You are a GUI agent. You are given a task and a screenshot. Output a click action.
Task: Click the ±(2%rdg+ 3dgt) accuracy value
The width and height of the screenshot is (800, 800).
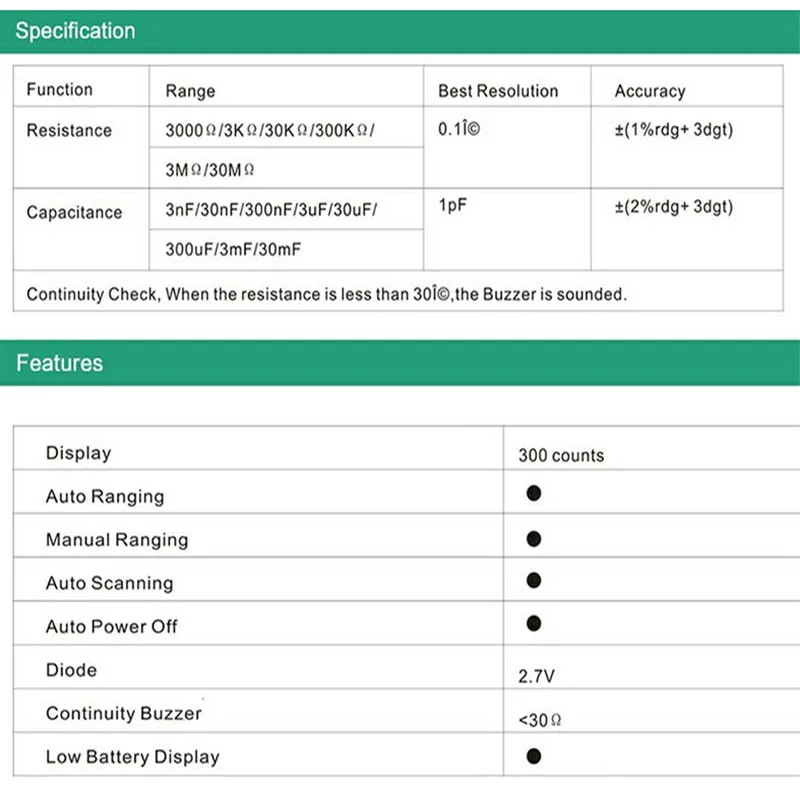pos(674,207)
